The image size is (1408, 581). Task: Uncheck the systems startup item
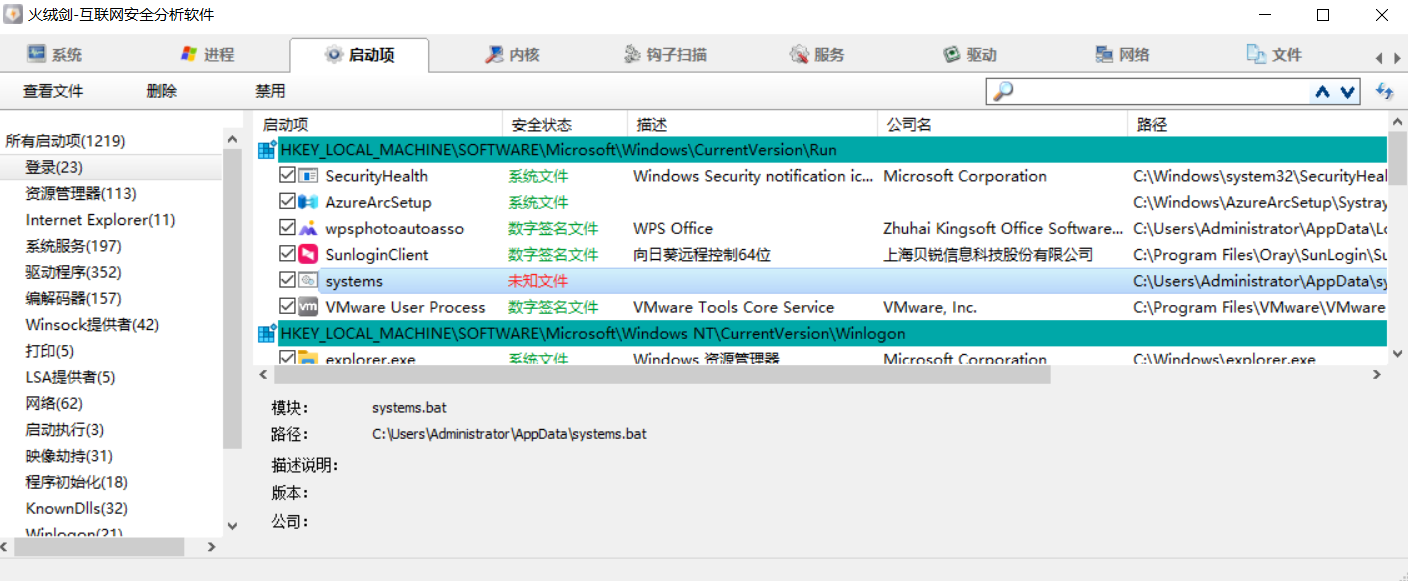pyautogui.click(x=288, y=281)
